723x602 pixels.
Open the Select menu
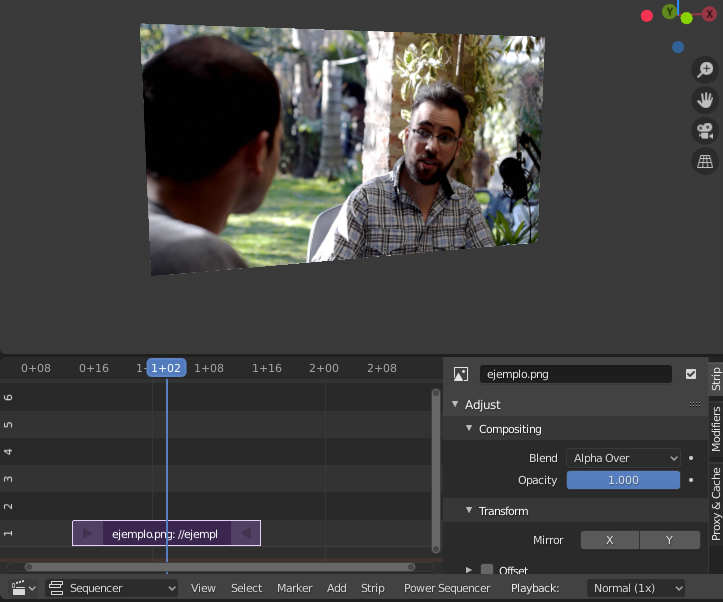coord(246,588)
